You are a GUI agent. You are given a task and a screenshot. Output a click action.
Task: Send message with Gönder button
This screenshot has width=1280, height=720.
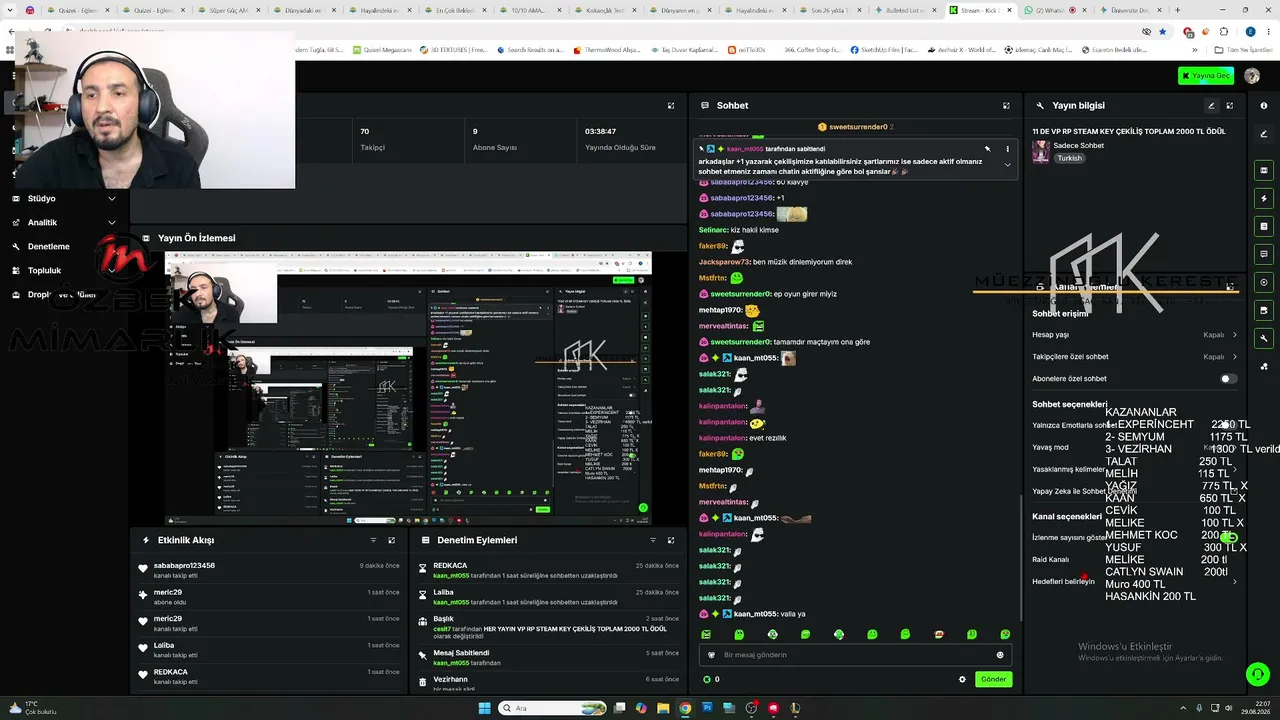pos(993,679)
